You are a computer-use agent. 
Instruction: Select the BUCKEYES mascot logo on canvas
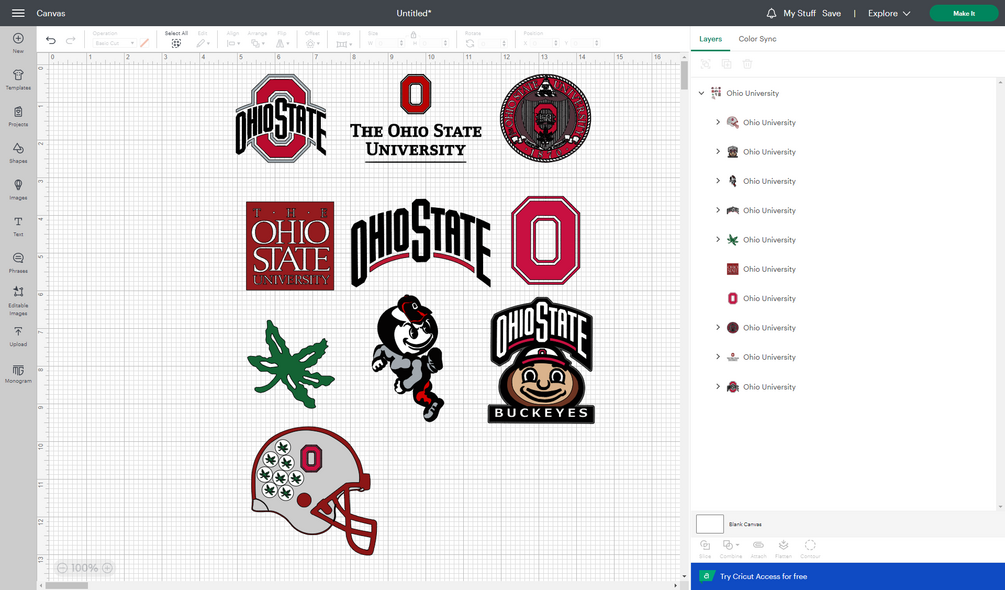(542, 360)
